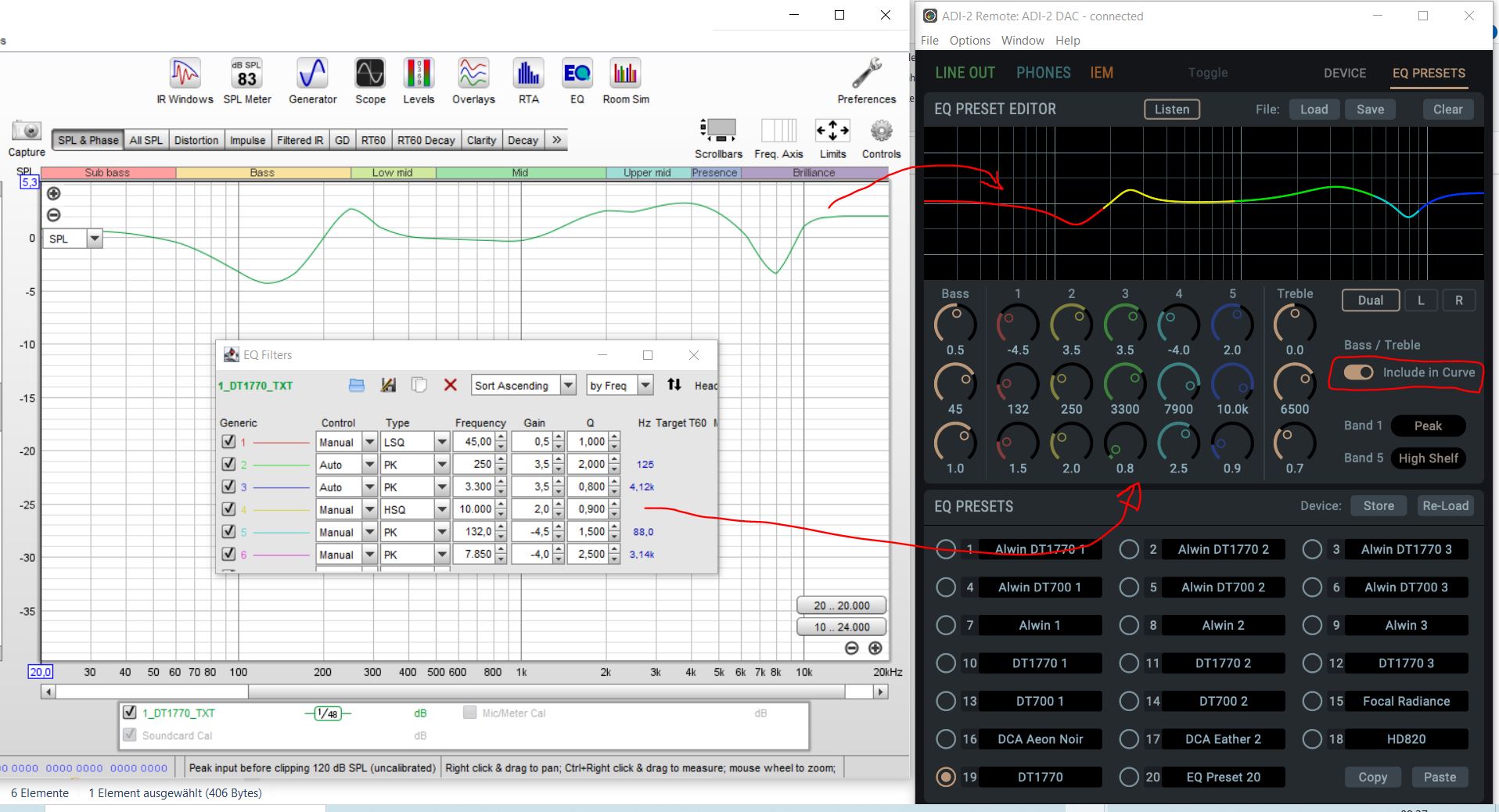Open graph Limits dialog

pyautogui.click(x=832, y=138)
